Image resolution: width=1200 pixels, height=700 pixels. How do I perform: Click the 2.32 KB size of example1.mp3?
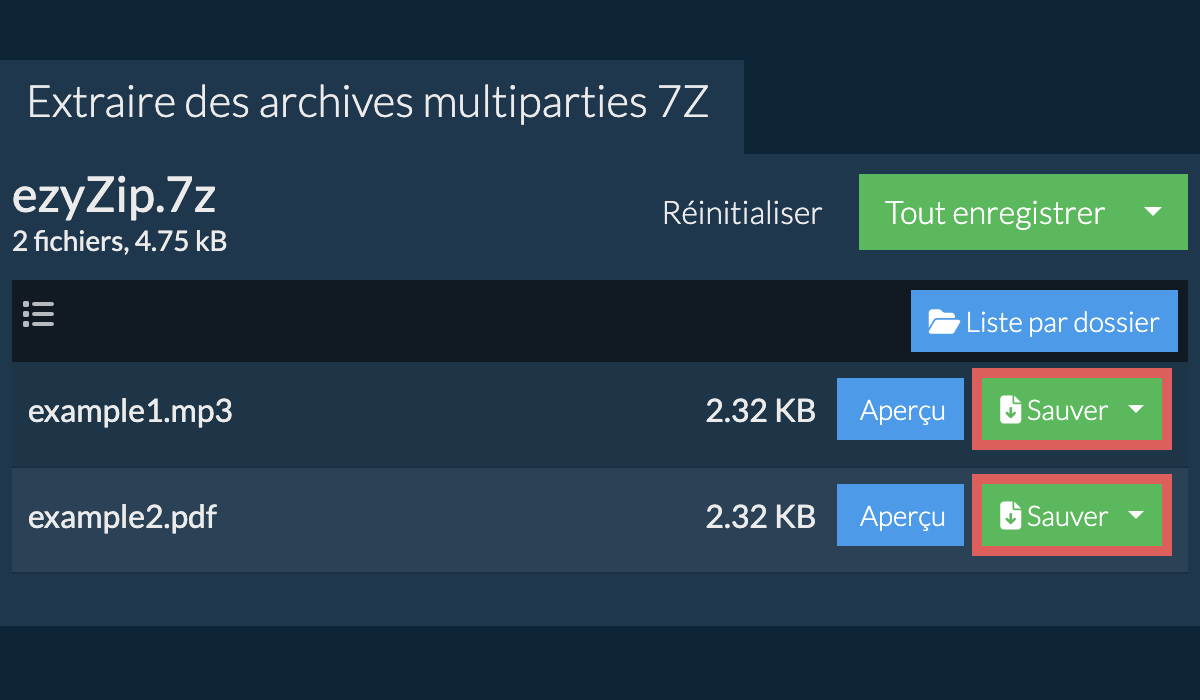click(x=760, y=411)
